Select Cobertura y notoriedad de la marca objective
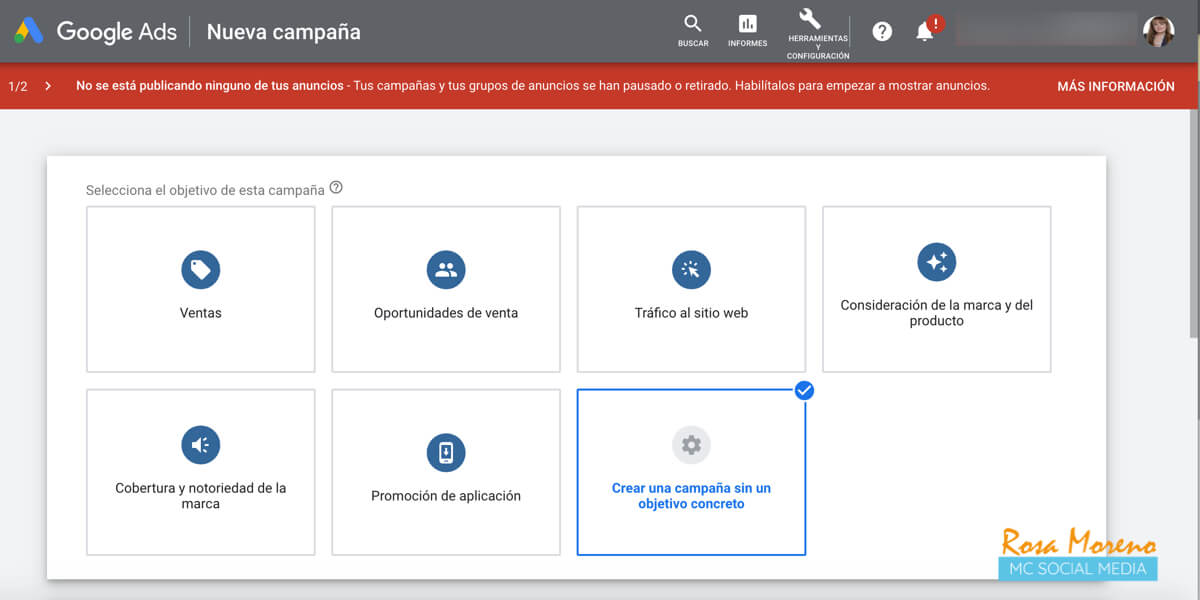The height and width of the screenshot is (600, 1200). point(200,472)
